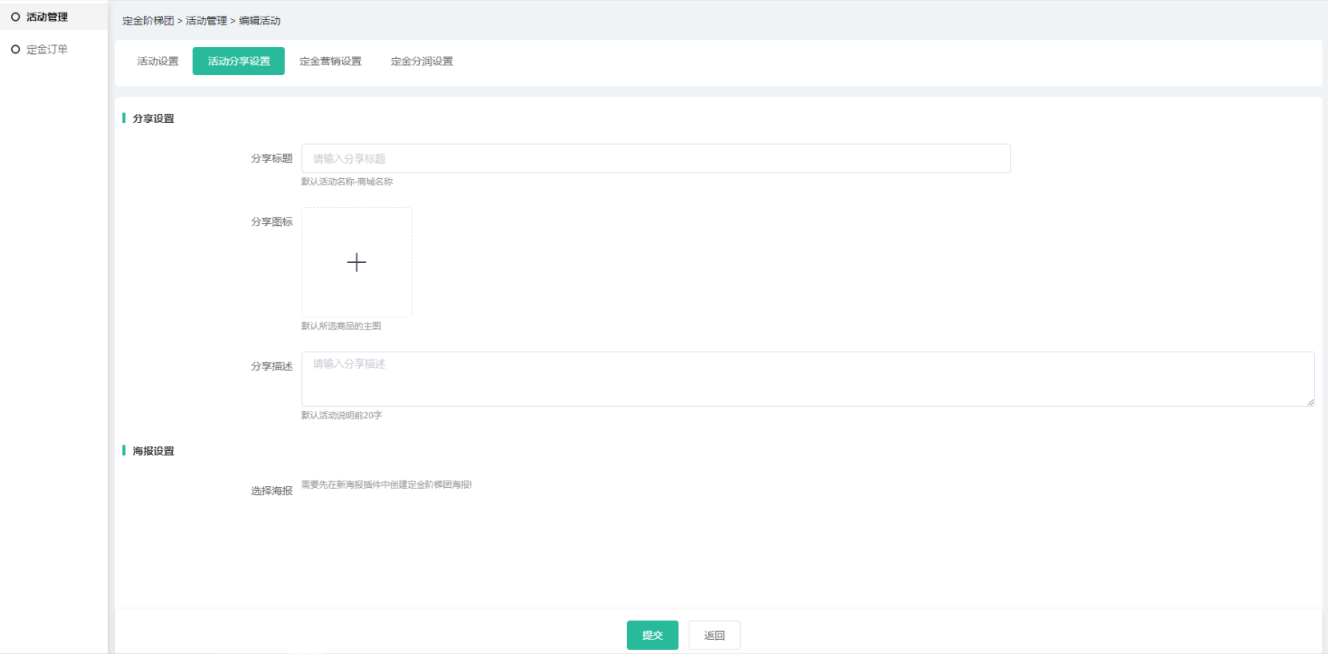Viewport: 1328px width, 654px height.
Task: Click 编辑活动 breadcrumb item
Action: [259, 21]
